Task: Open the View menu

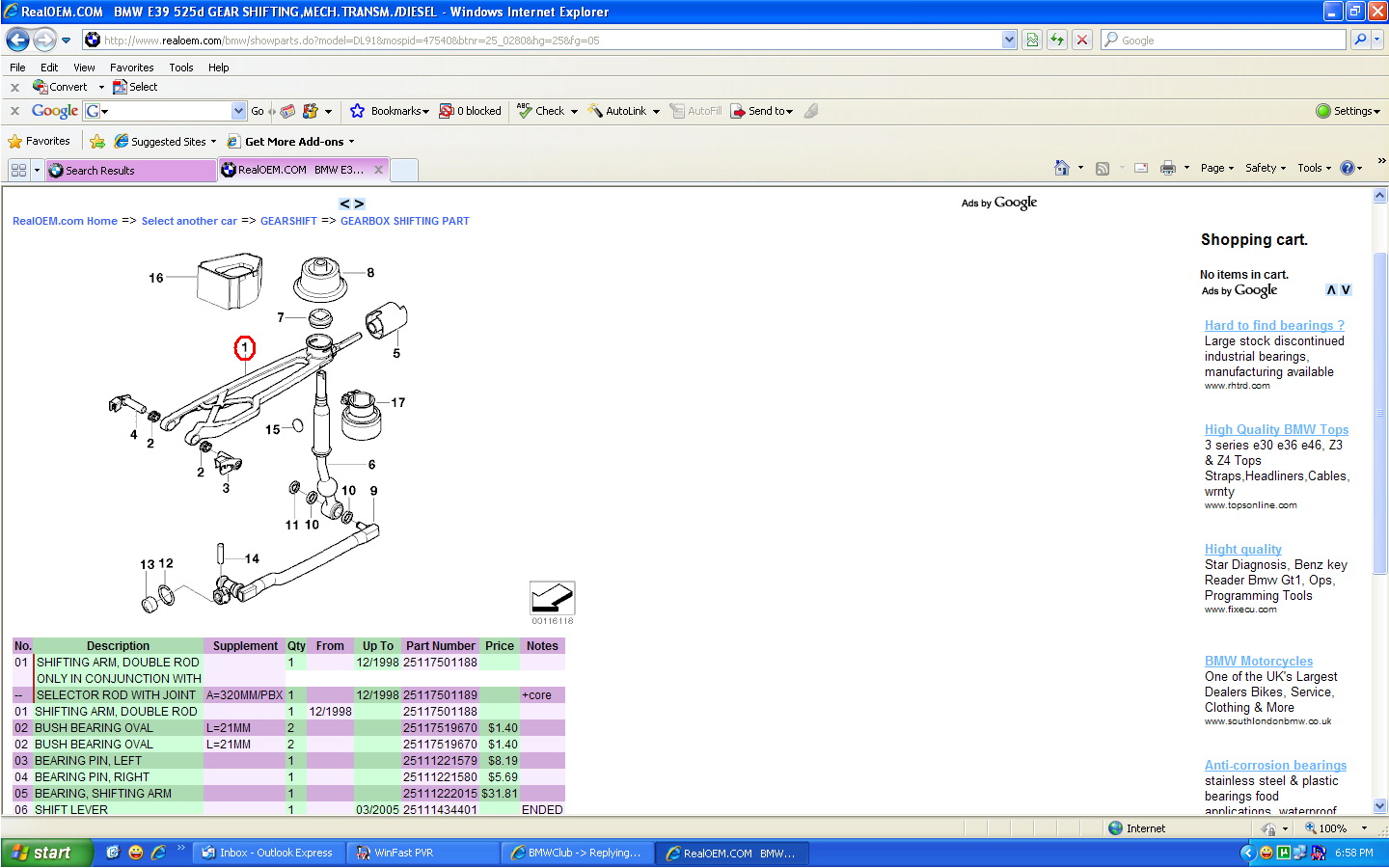Action: (84, 68)
